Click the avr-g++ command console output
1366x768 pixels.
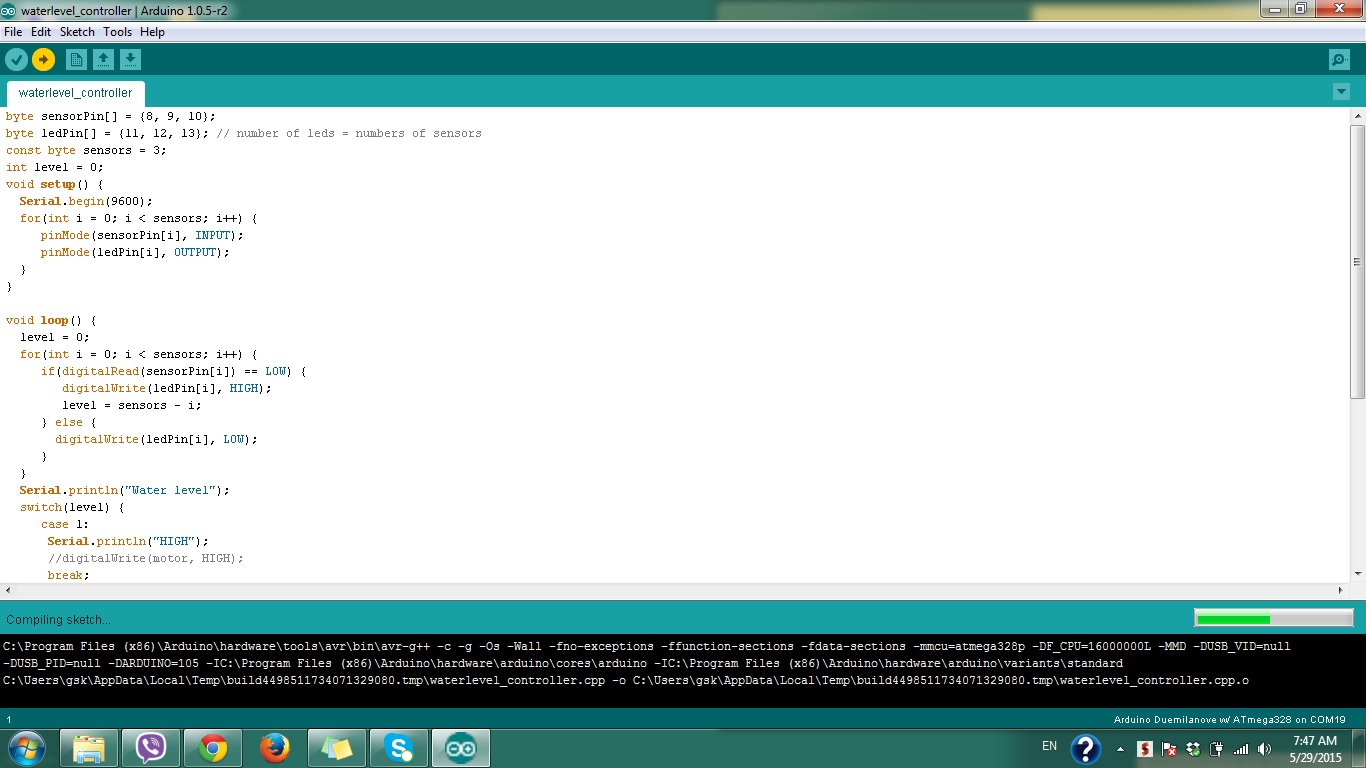pyautogui.click(x=647, y=663)
